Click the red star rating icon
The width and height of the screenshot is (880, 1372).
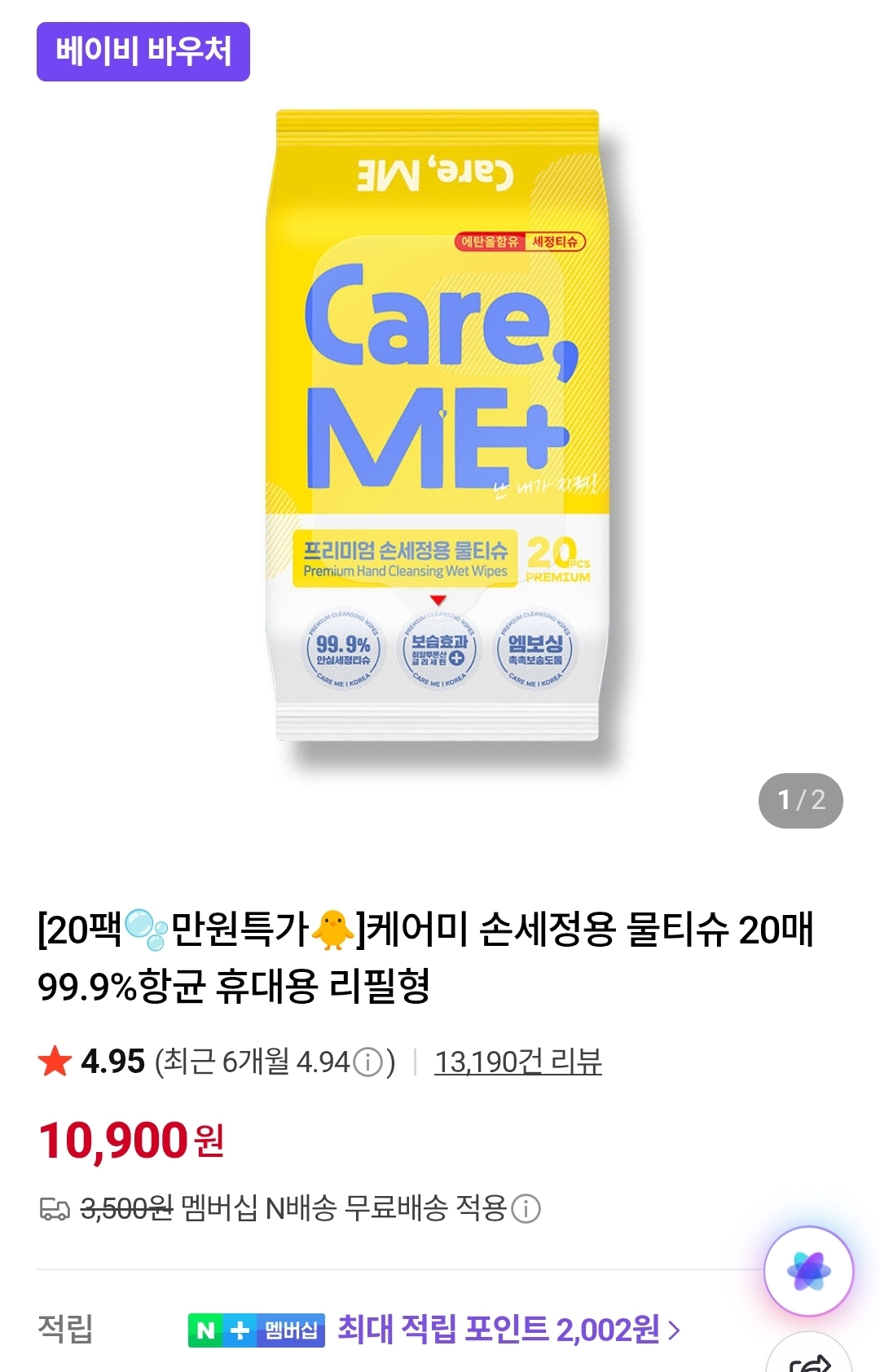click(x=55, y=1062)
